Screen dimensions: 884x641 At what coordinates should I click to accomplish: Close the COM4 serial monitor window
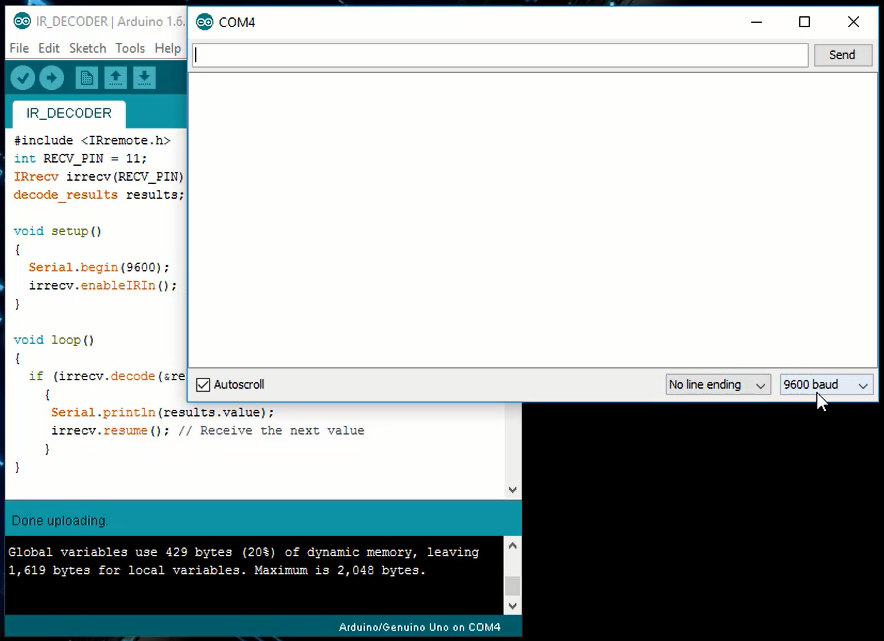854,21
